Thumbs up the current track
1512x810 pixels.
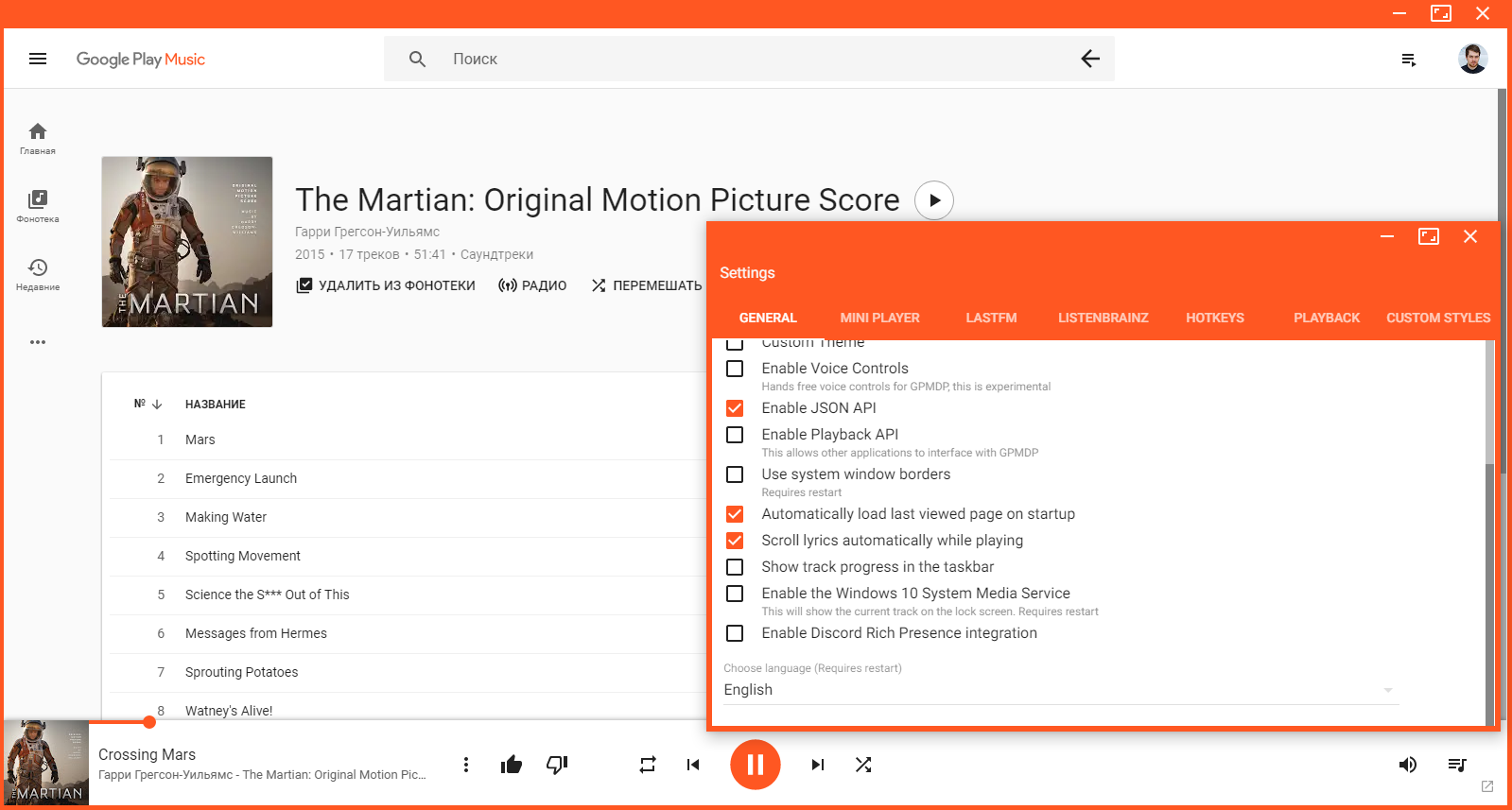512,765
